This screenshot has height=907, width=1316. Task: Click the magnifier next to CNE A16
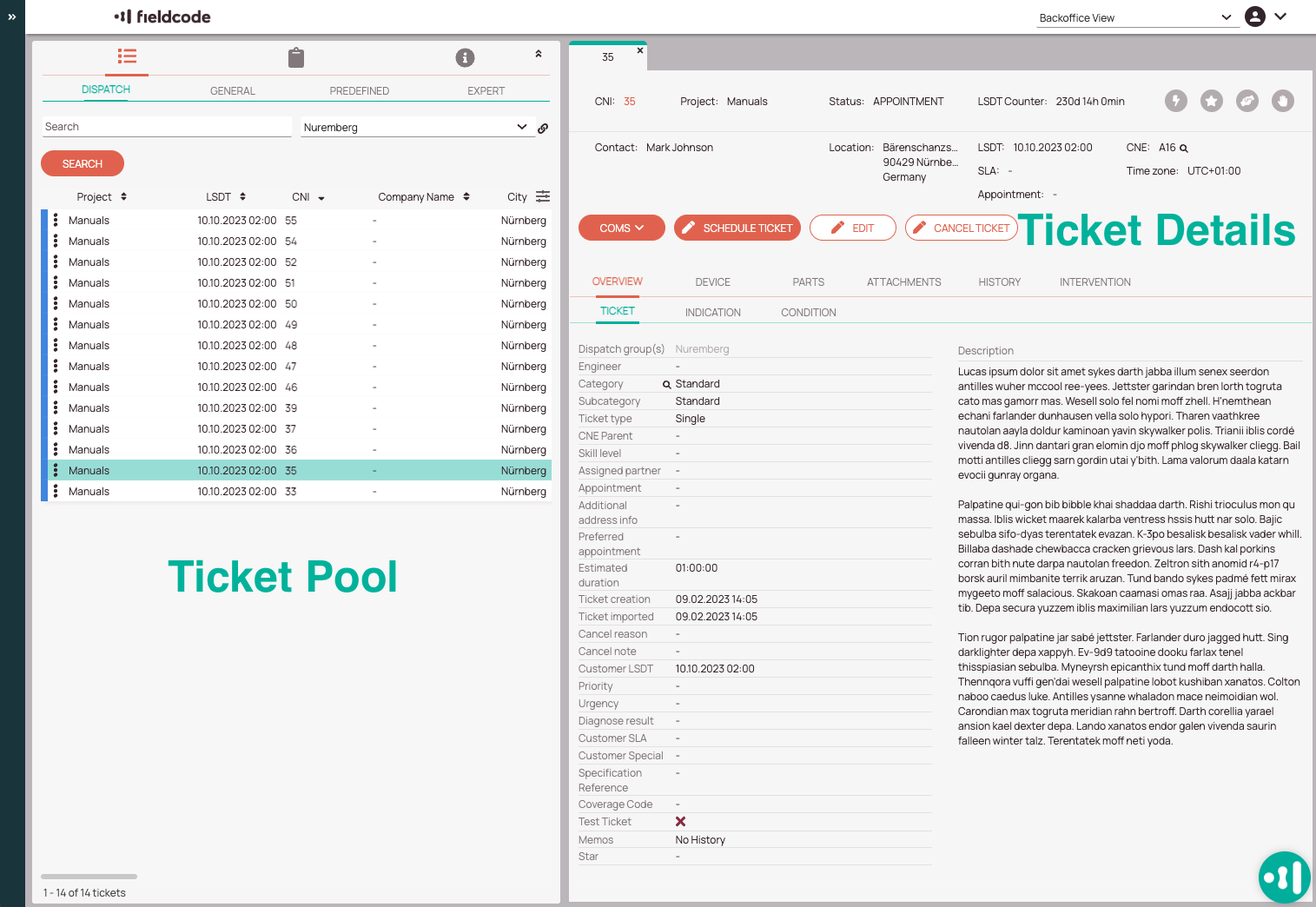[x=1184, y=148]
